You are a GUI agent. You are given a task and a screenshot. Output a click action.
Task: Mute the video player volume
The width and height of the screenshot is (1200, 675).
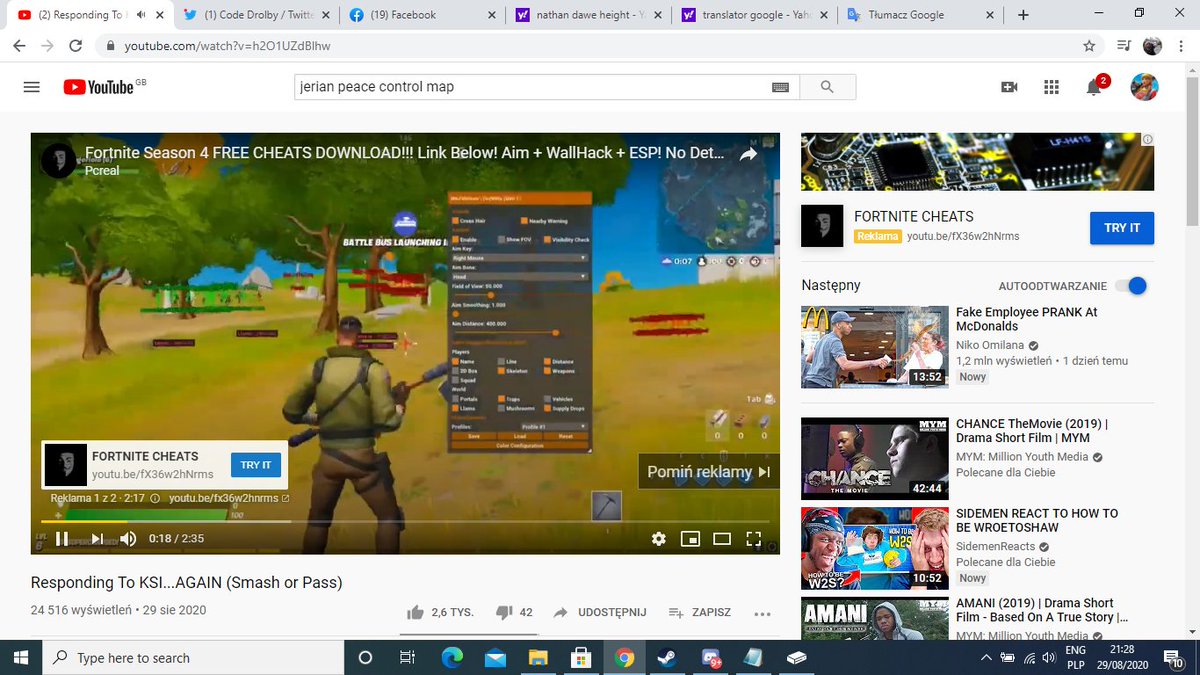(128, 539)
